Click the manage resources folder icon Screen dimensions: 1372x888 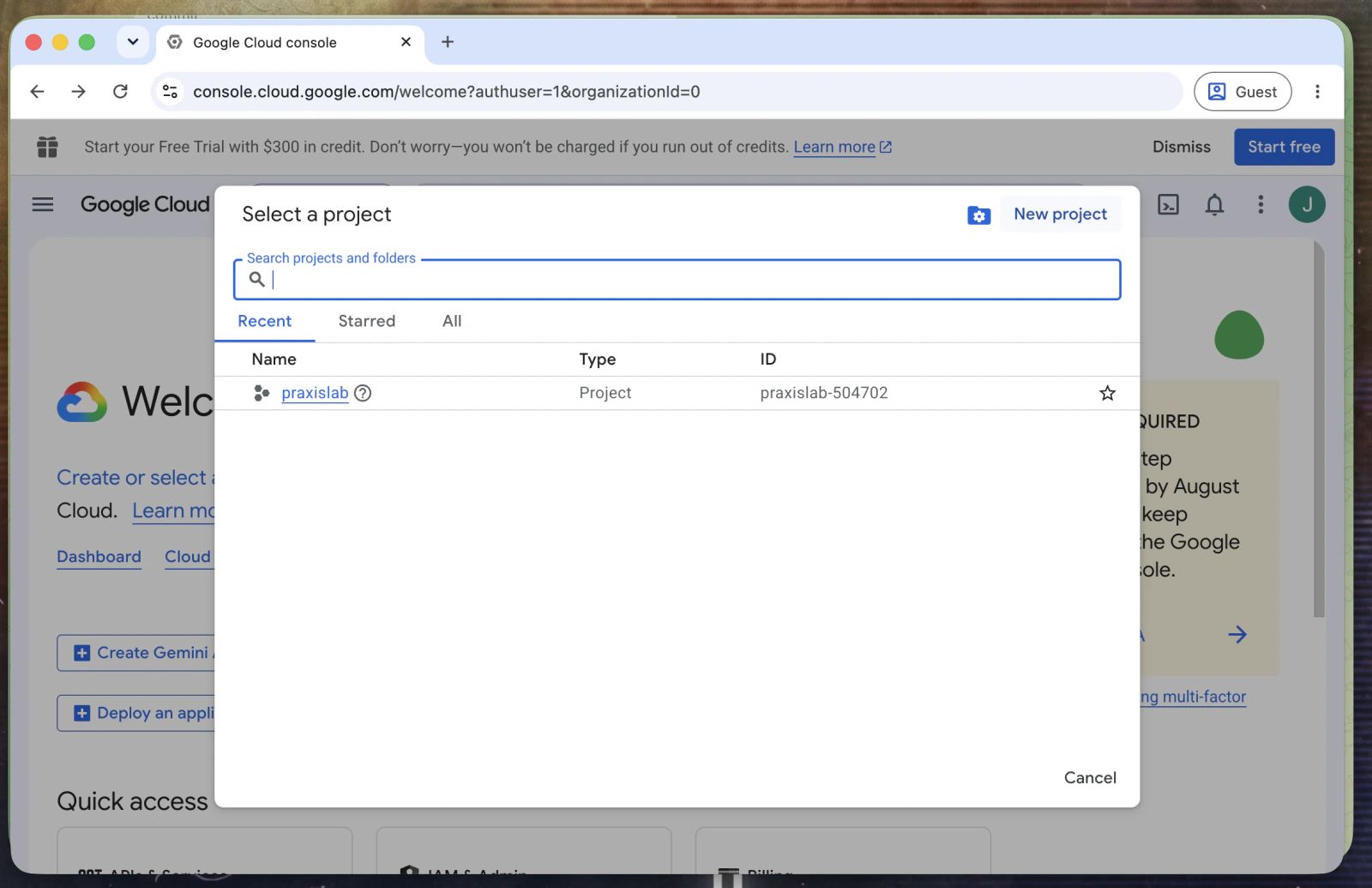(978, 214)
